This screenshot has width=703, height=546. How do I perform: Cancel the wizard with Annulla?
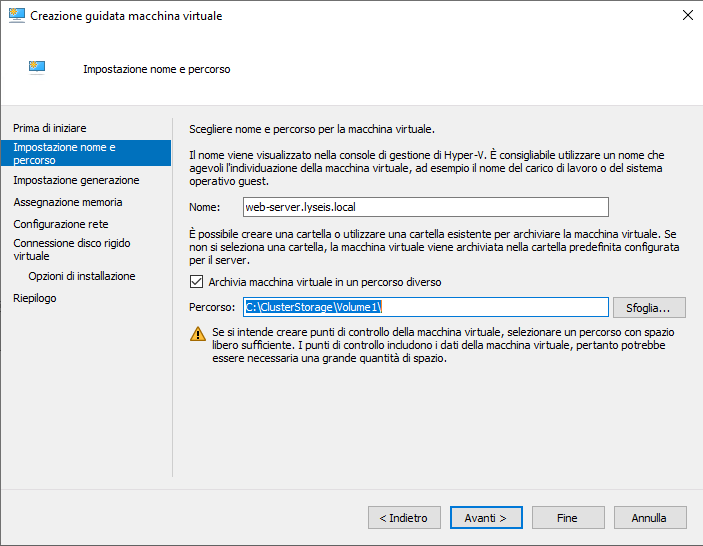(650, 518)
